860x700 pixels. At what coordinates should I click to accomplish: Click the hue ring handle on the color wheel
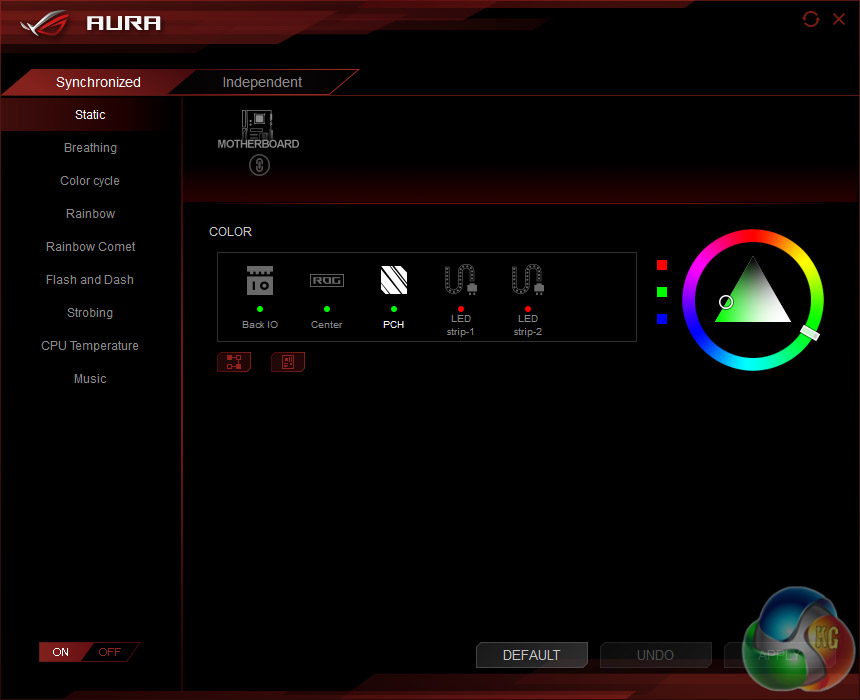(x=810, y=332)
